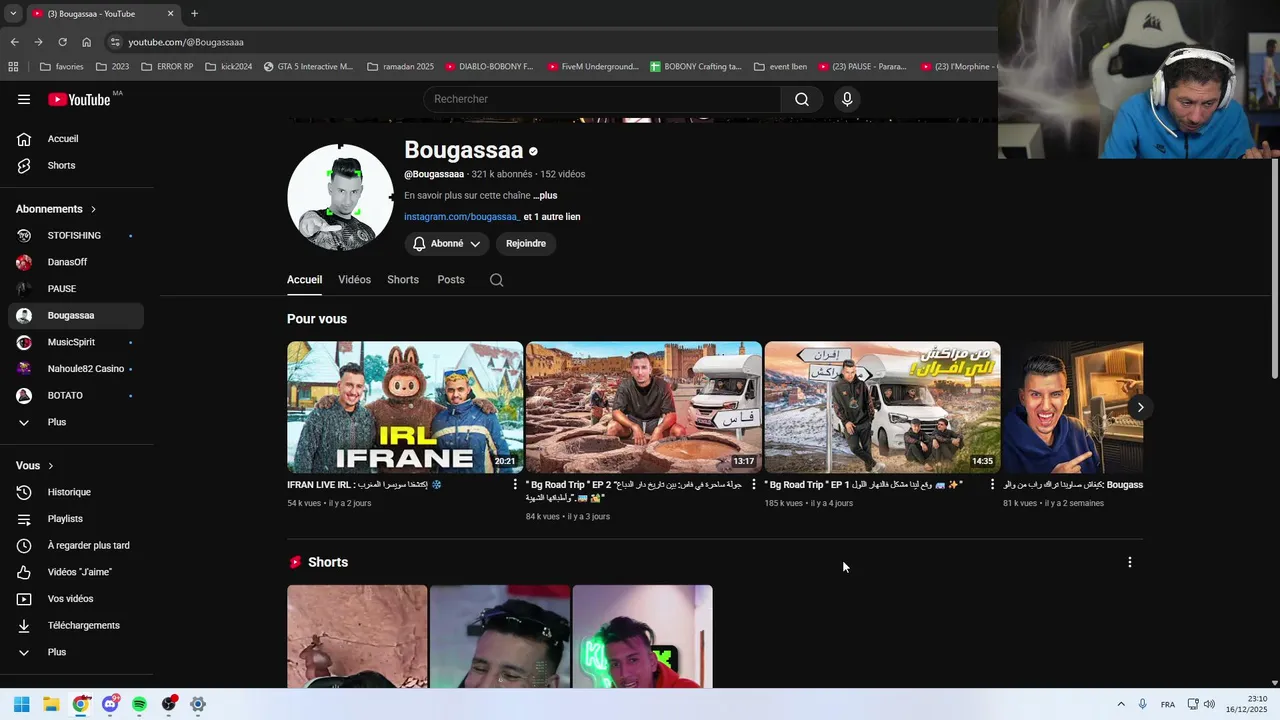Open instagram.com/bougassaa_ link
The width and height of the screenshot is (1280, 720).
tap(462, 217)
